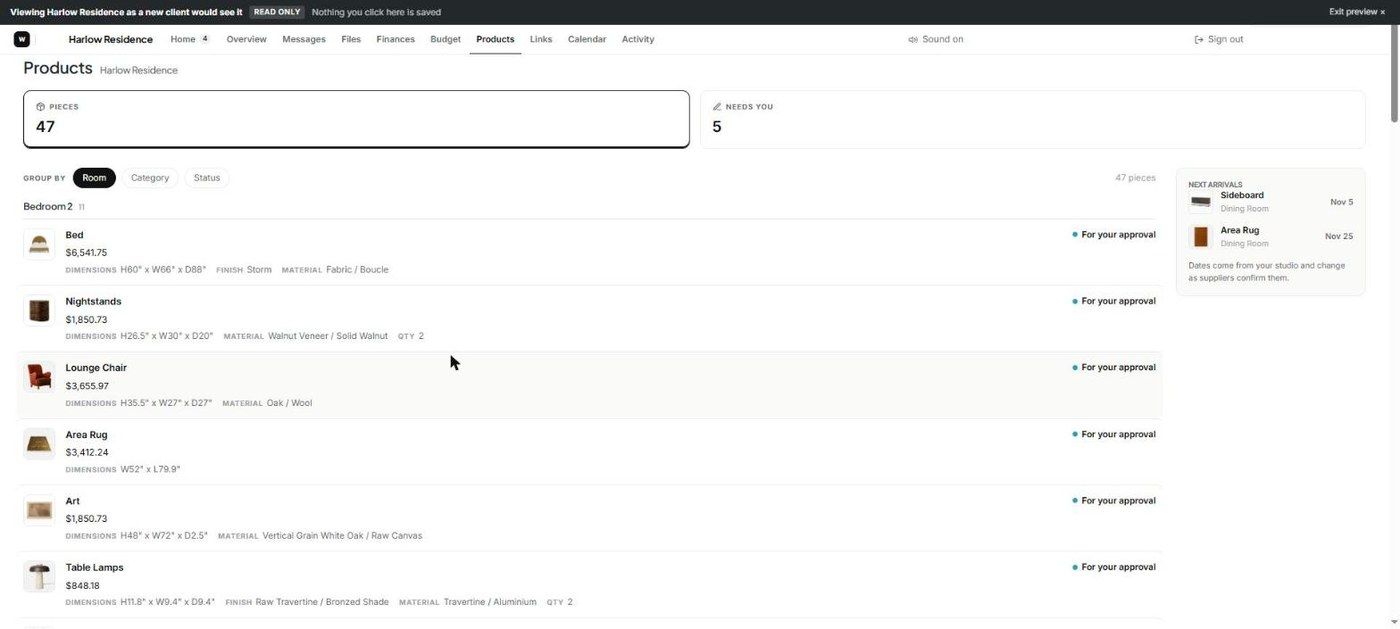Open the Lounge Chair product name
This screenshot has width=1400, height=629.
coord(96,368)
